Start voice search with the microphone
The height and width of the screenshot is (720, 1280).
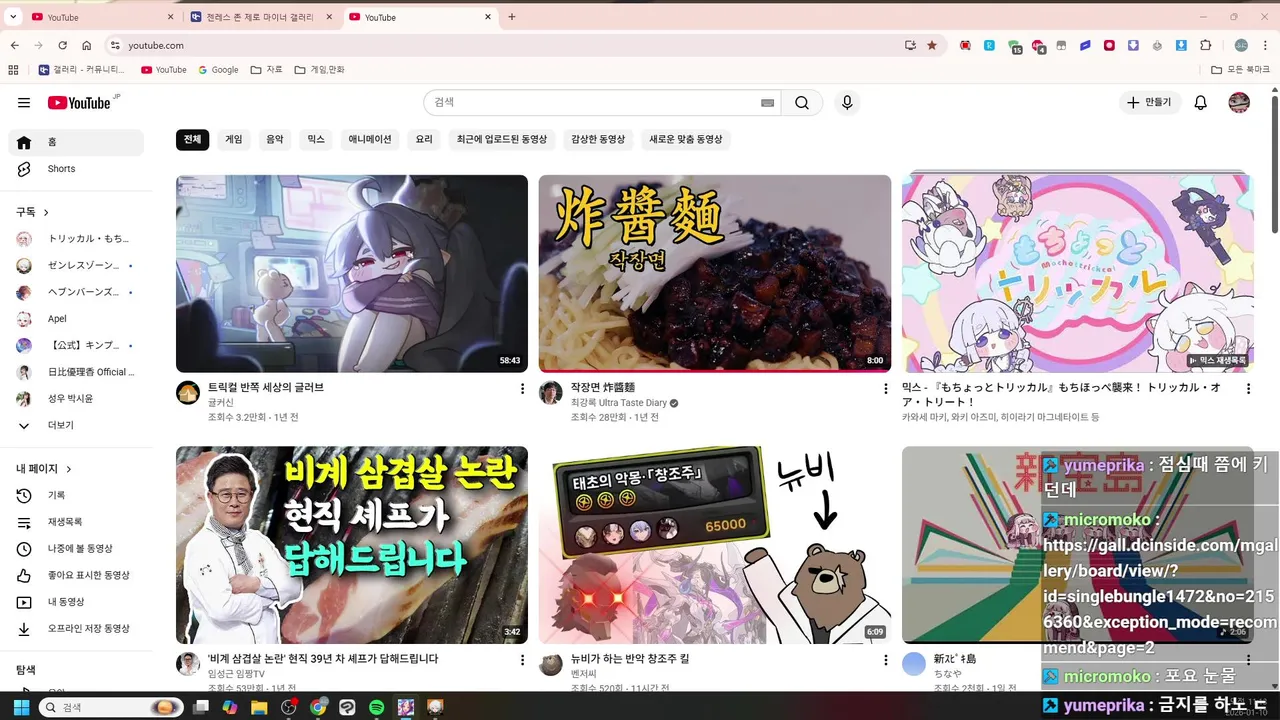click(x=847, y=103)
